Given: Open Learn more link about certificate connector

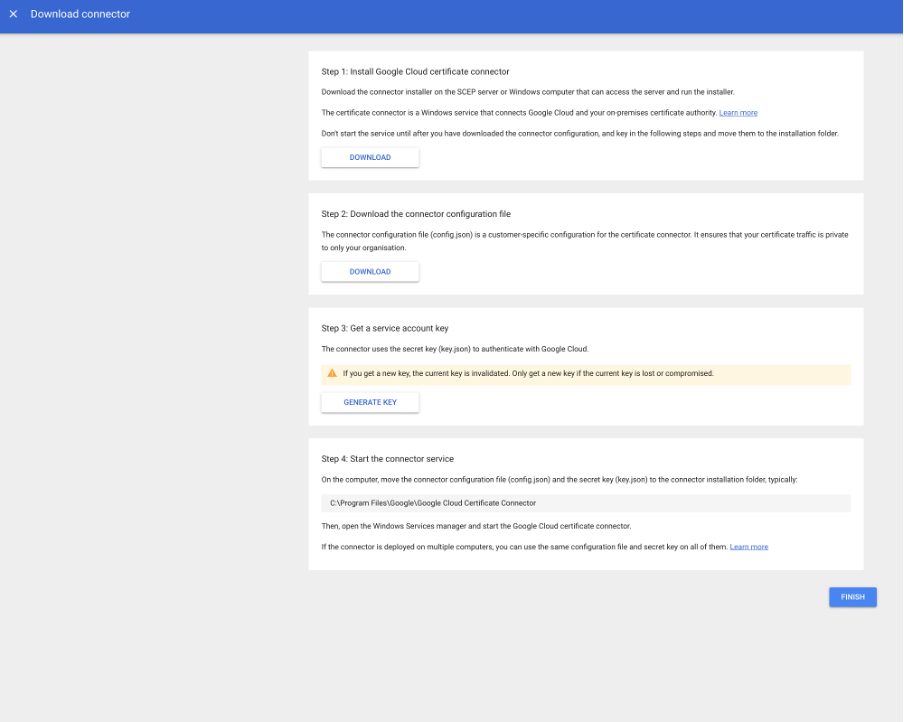Looking at the screenshot, I should point(738,113).
